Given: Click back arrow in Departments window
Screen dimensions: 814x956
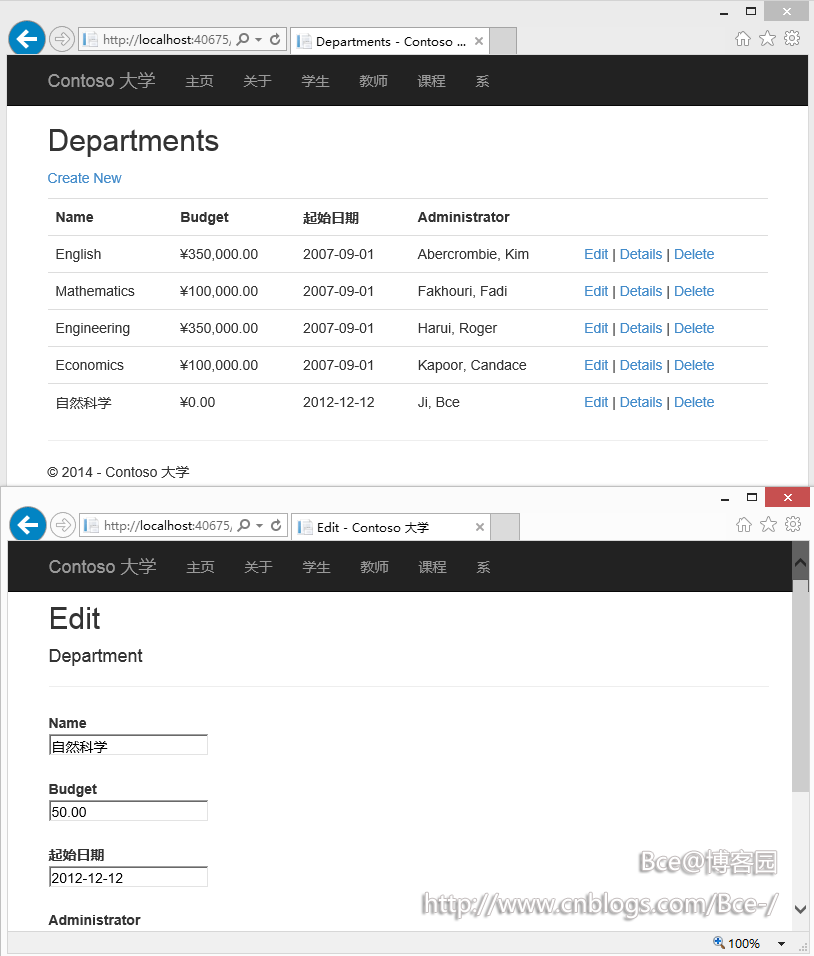Looking at the screenshot, I should click(27, 39).
